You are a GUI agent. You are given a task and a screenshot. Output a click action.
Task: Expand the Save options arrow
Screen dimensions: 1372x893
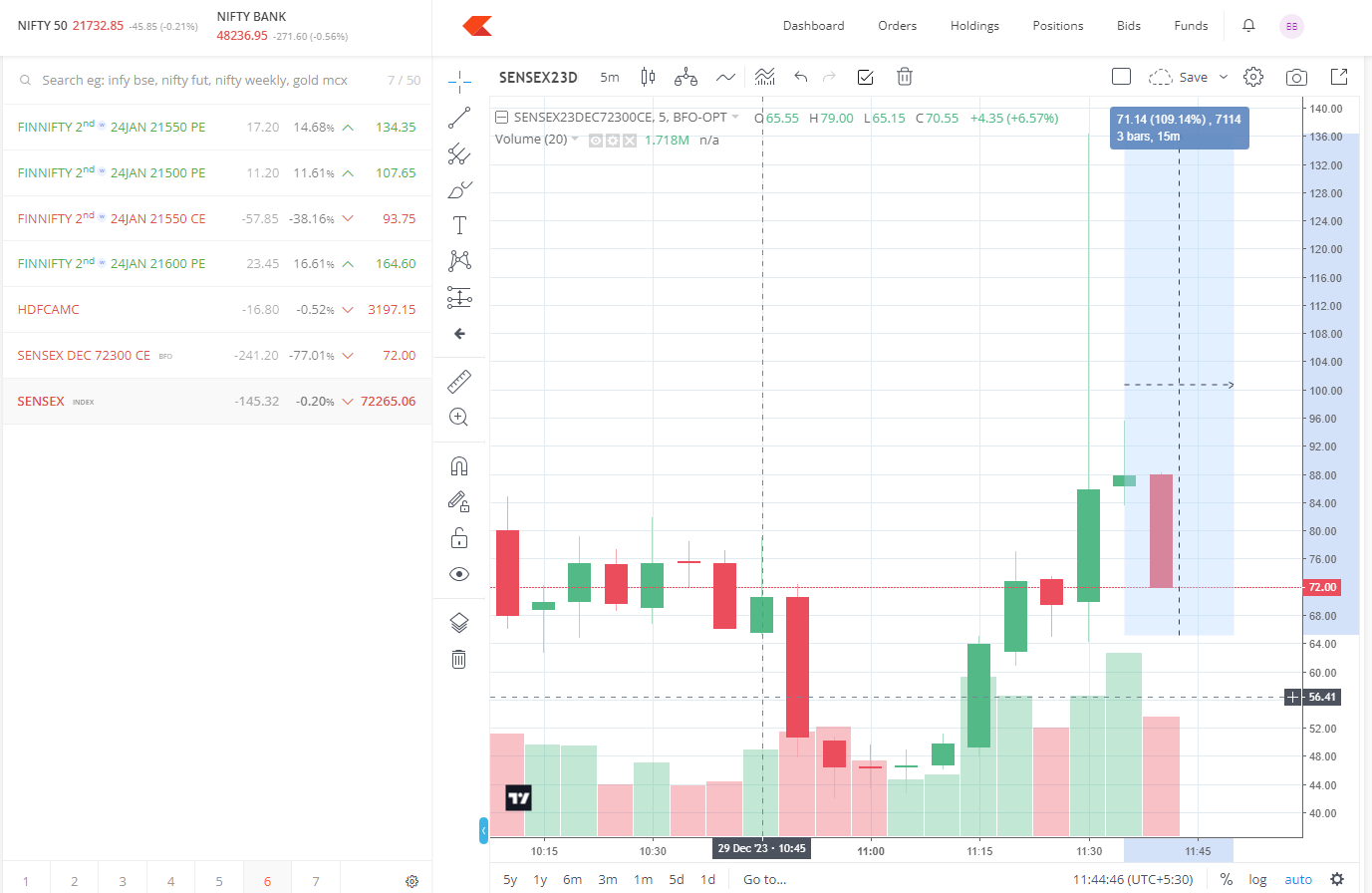point(1224,77)
